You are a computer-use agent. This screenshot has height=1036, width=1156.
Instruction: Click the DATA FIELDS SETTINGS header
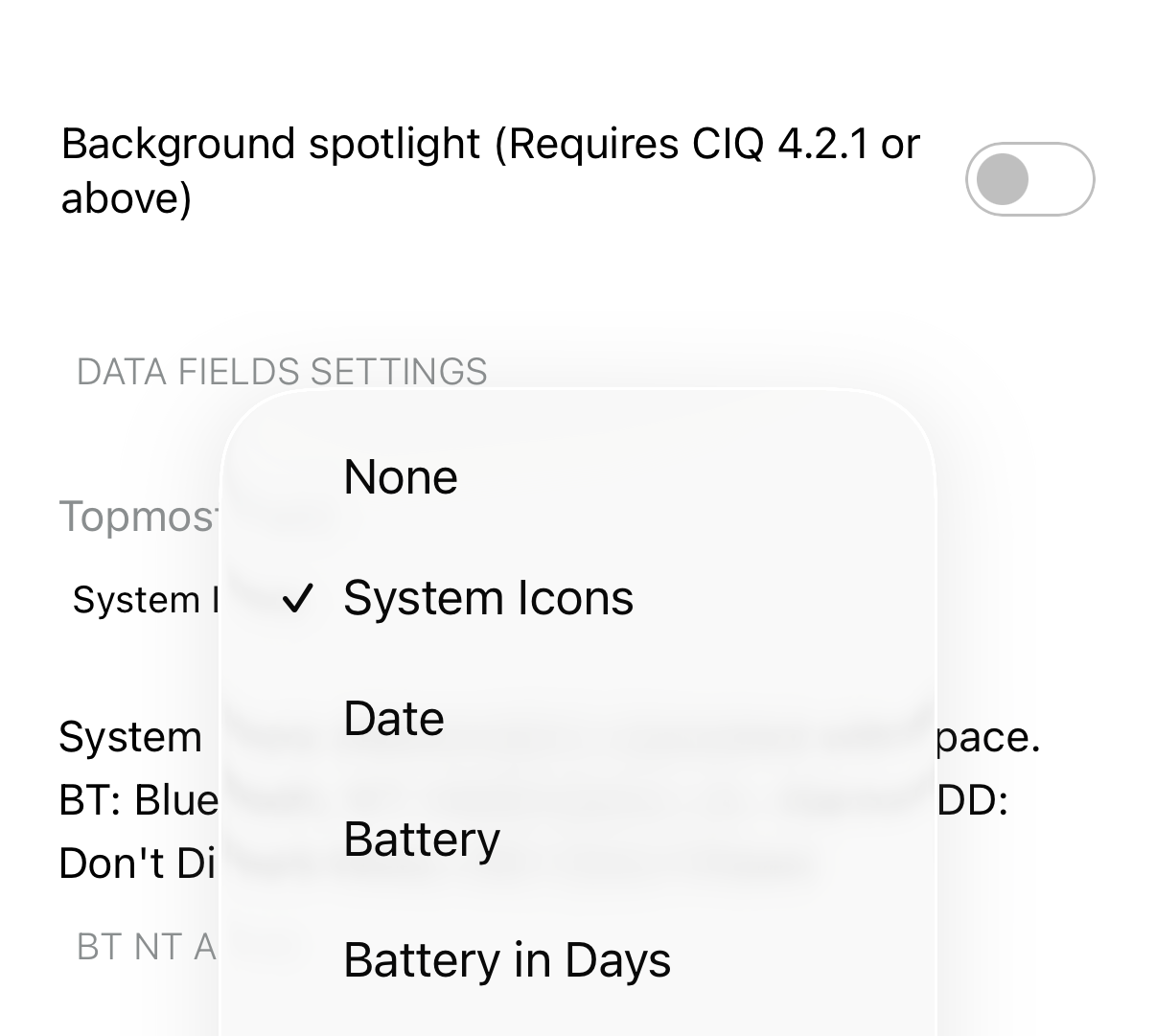point(282,372)
